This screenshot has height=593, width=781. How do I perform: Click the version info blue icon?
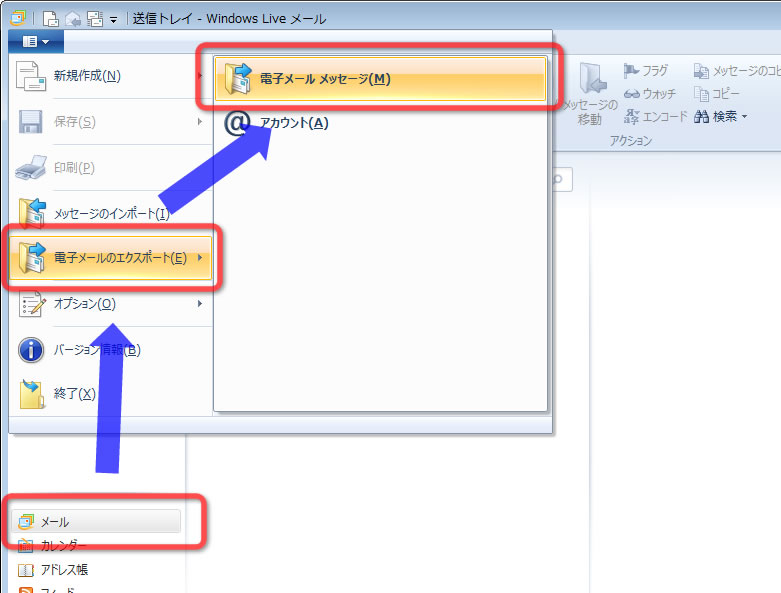click(31, 350)
